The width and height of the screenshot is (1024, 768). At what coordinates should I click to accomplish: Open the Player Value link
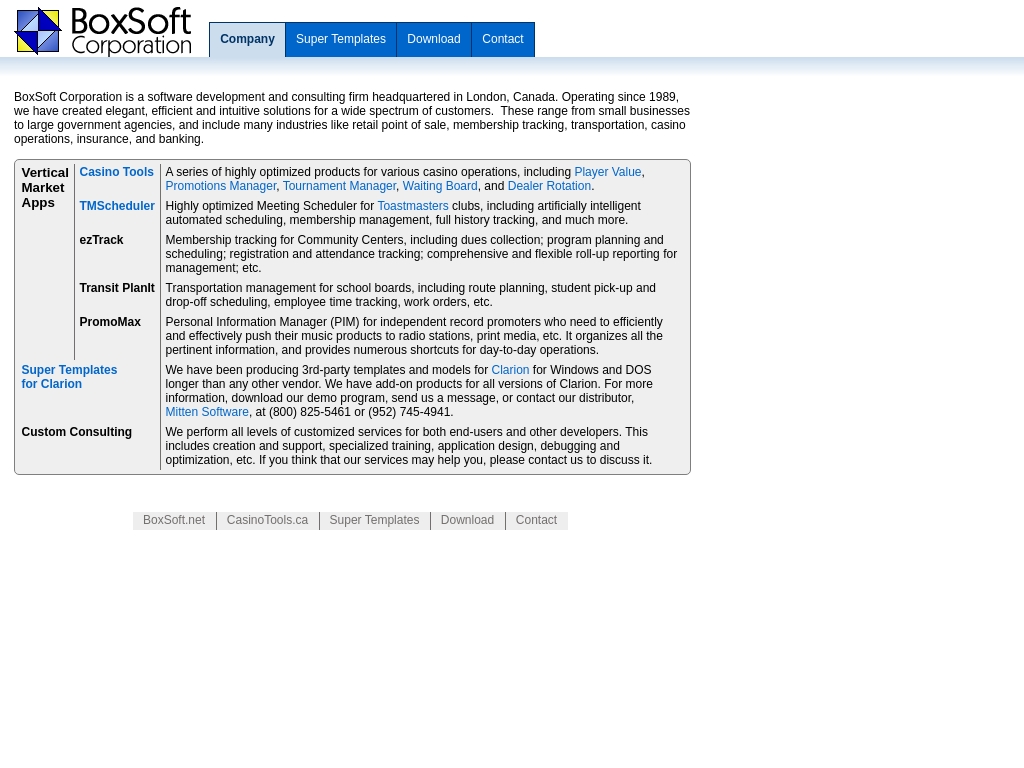pos(607,172)
